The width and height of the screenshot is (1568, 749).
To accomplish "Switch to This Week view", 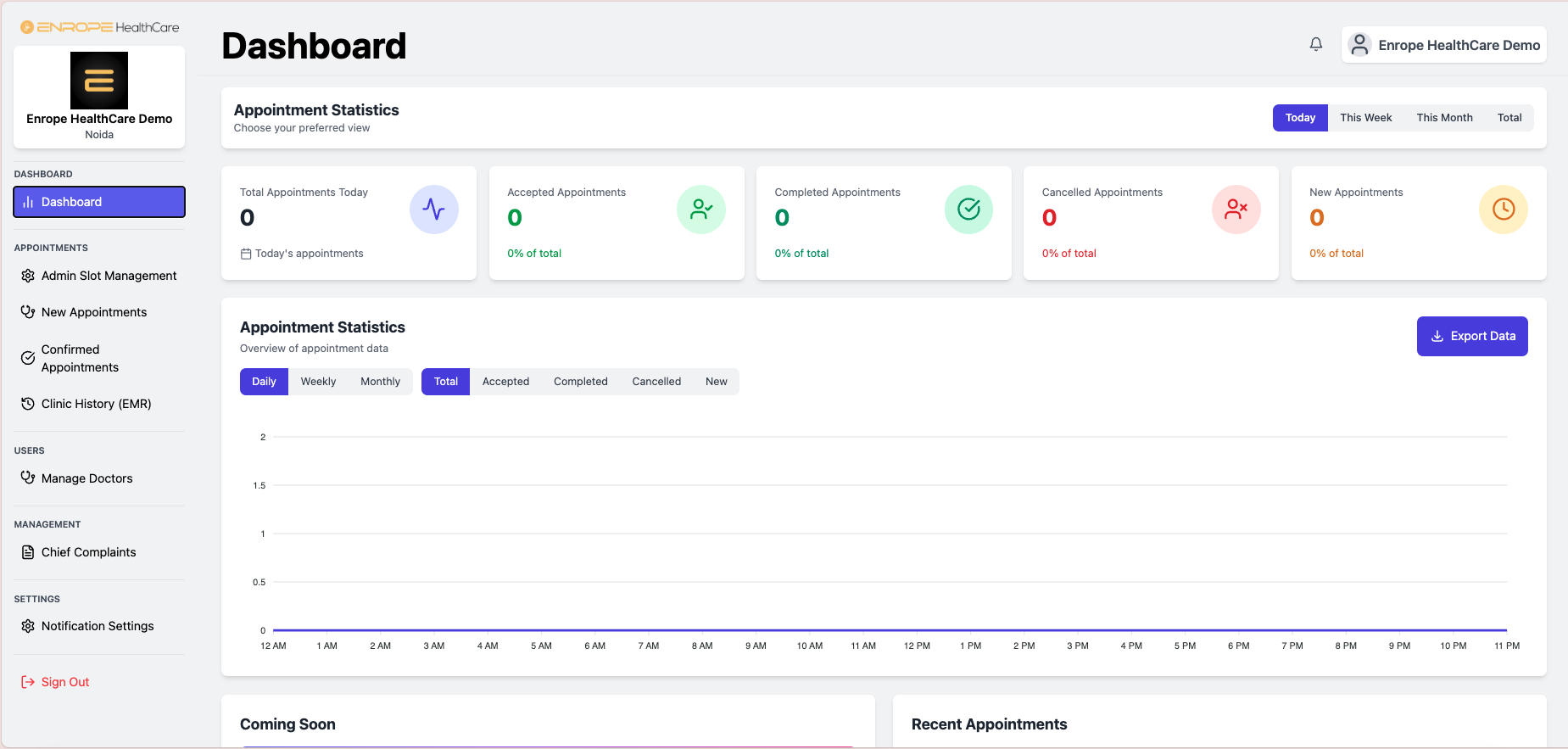I will coord(1366,118).
